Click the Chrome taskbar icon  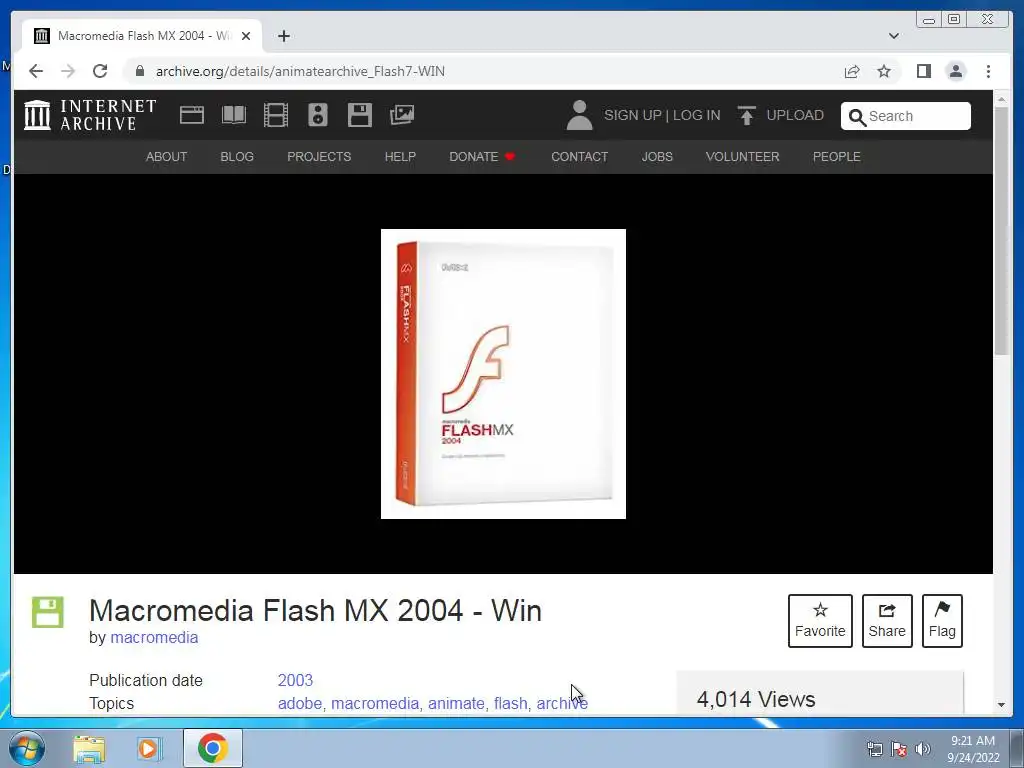[x=213, y=748]
